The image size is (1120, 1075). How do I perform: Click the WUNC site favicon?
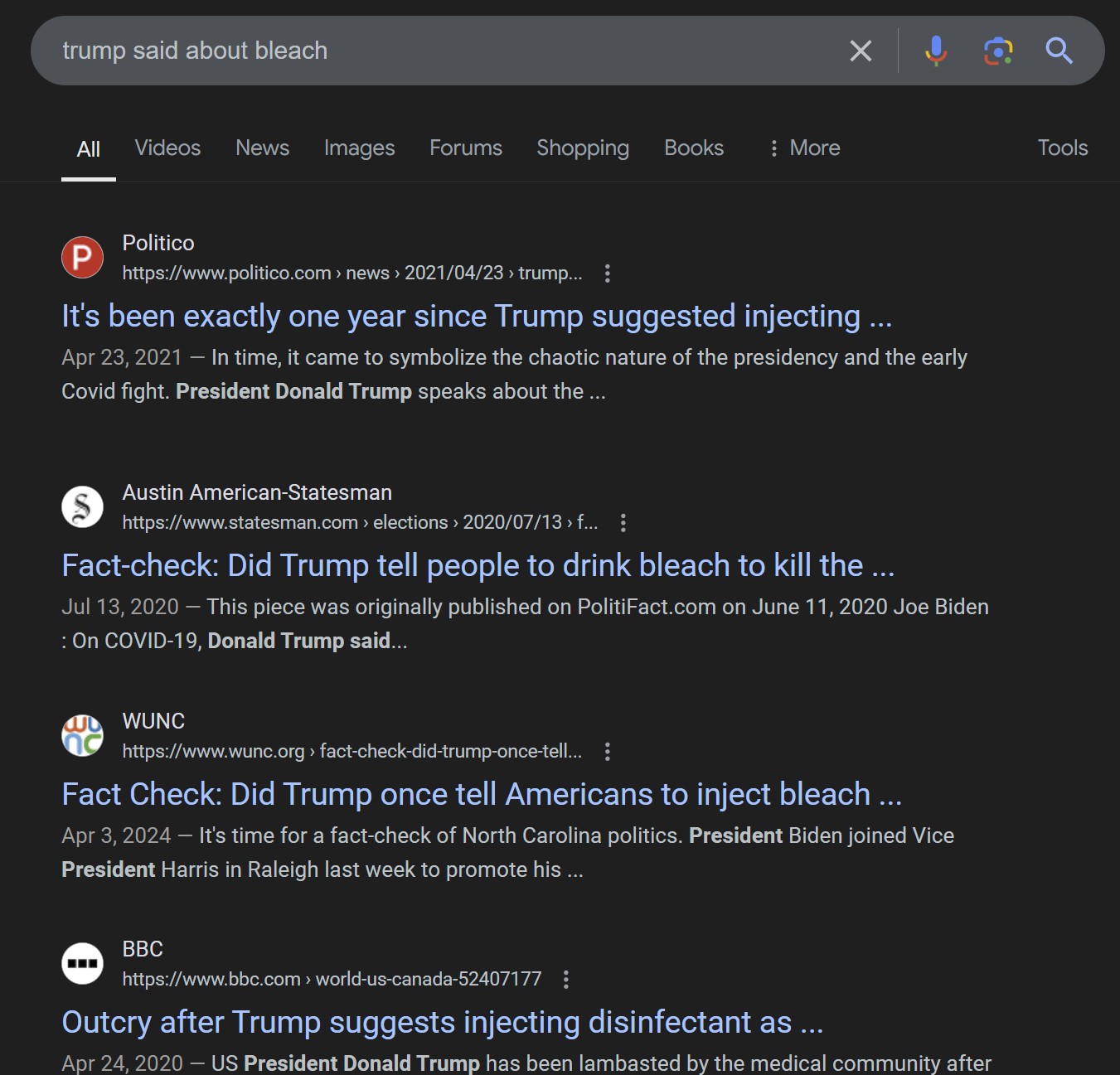point(82,735)
